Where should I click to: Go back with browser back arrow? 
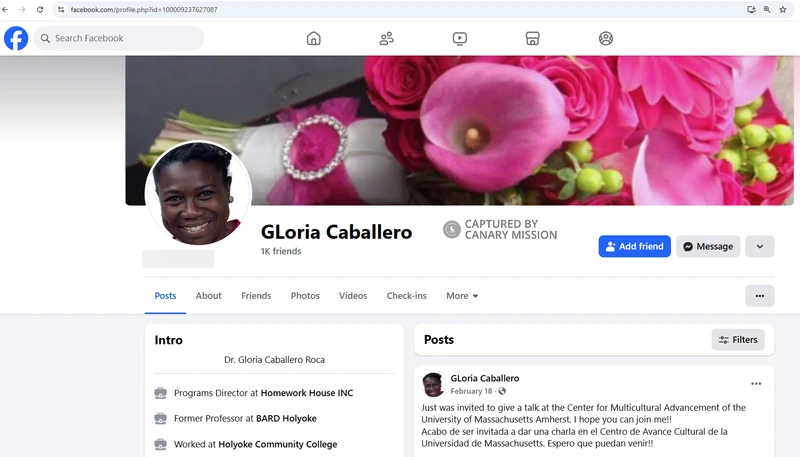[5, 10]
